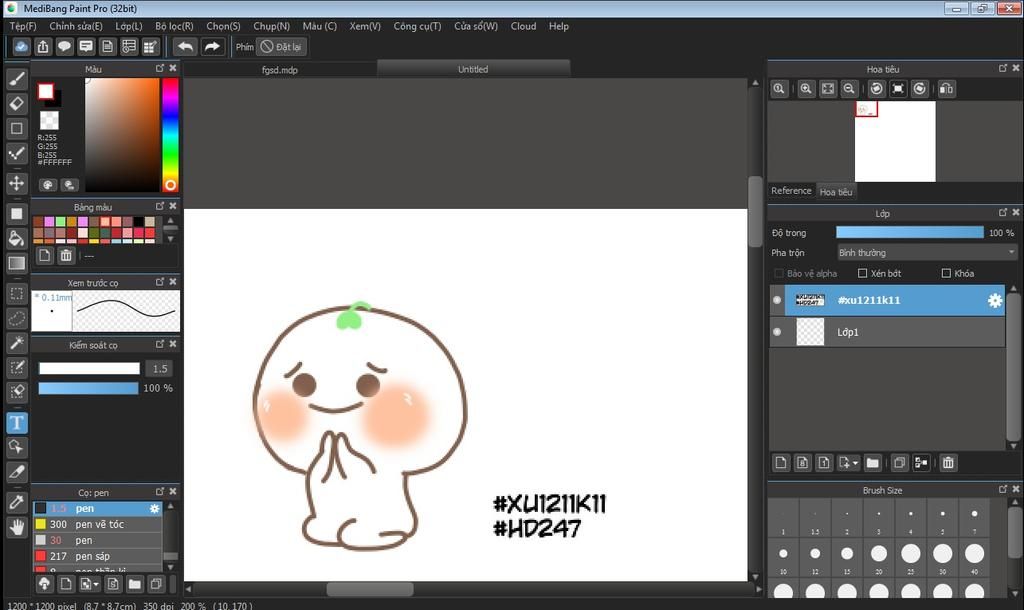Select the Magic Wand tool
Image resolution: width=1024 pixels, height=610 pixels.
[x=16, y=342]
